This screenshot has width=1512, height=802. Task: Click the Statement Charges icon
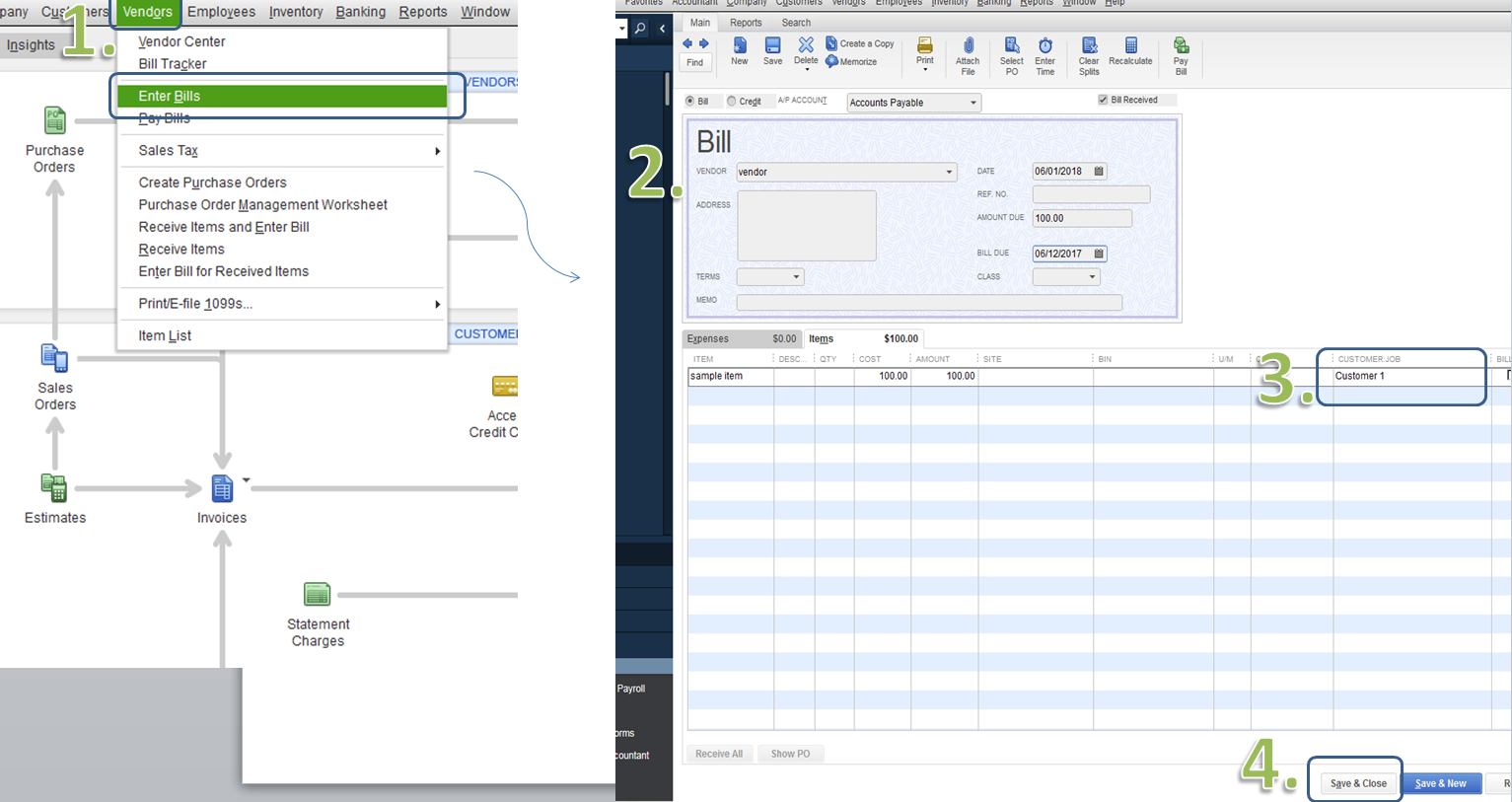pos(318,594)
